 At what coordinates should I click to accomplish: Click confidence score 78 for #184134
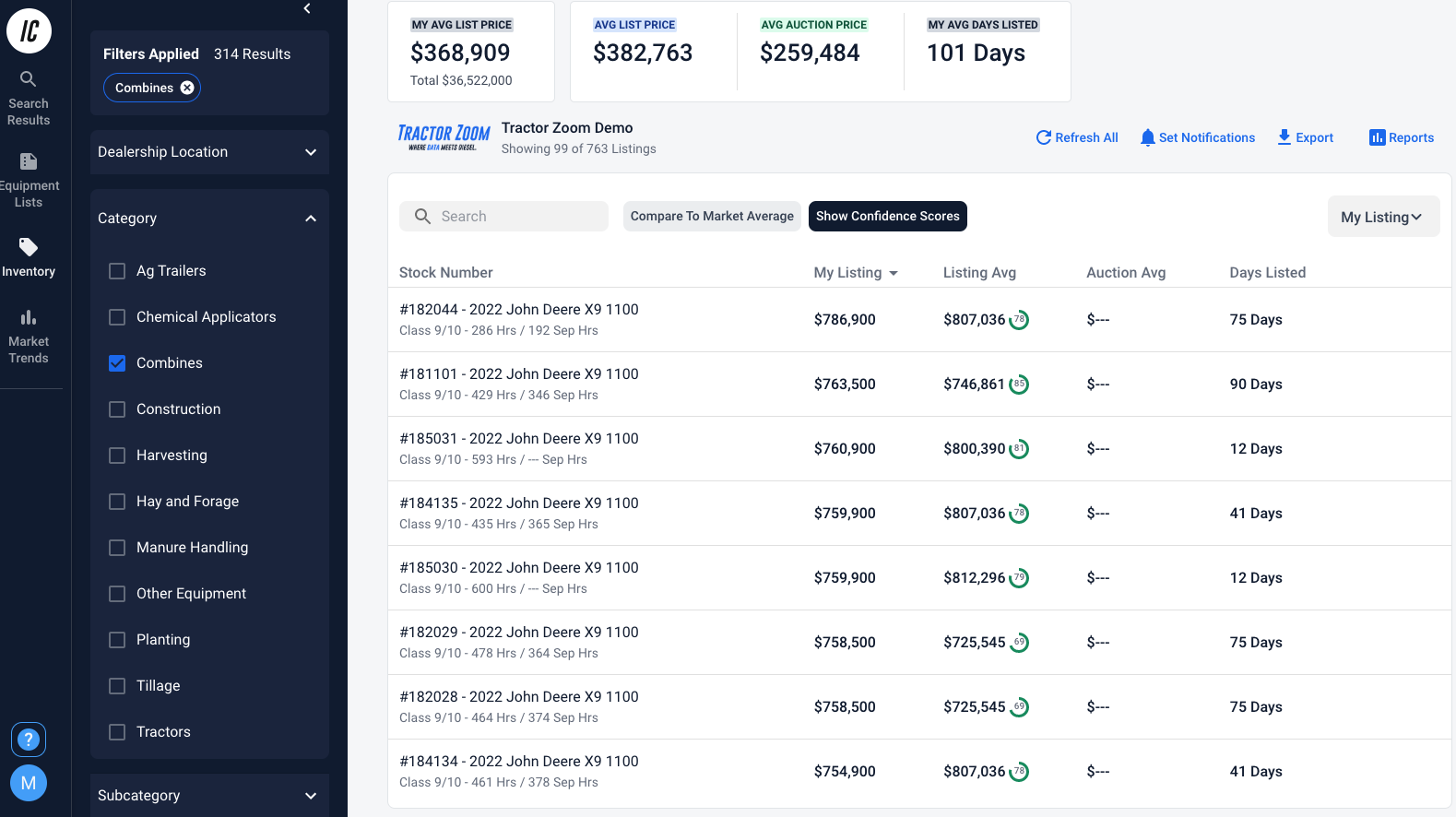(x=1019, y=772)
